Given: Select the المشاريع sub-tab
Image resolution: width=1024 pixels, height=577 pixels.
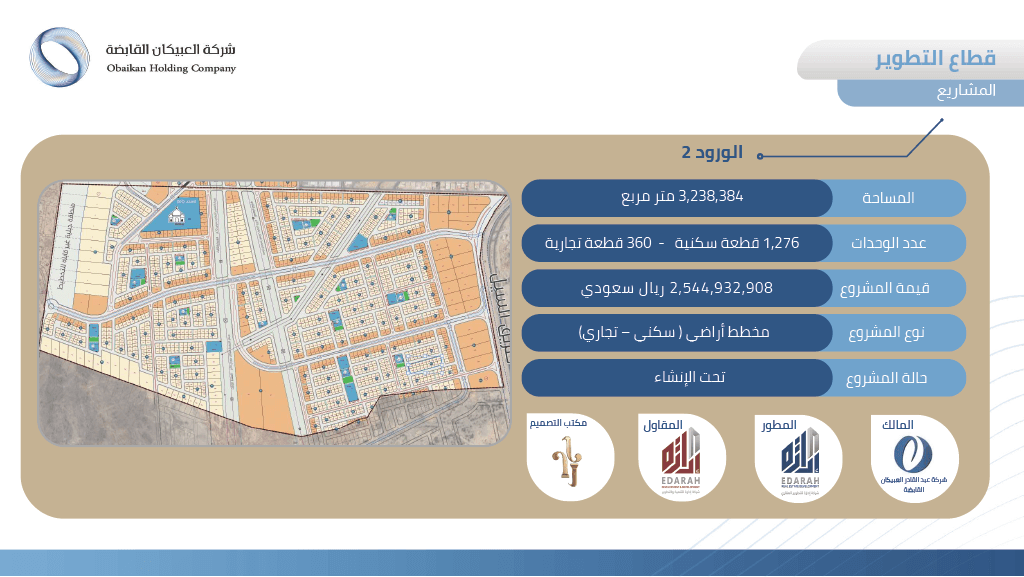Looking at the screenshot, I should tap(931, 92).
